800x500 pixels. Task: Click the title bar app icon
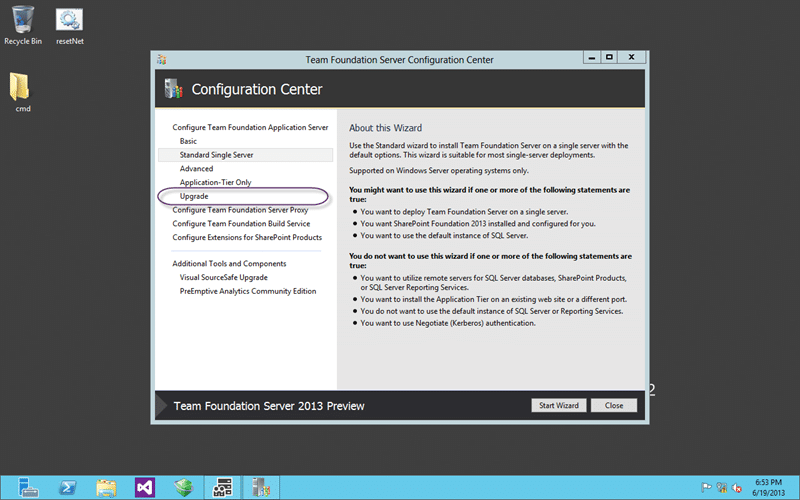162,60
